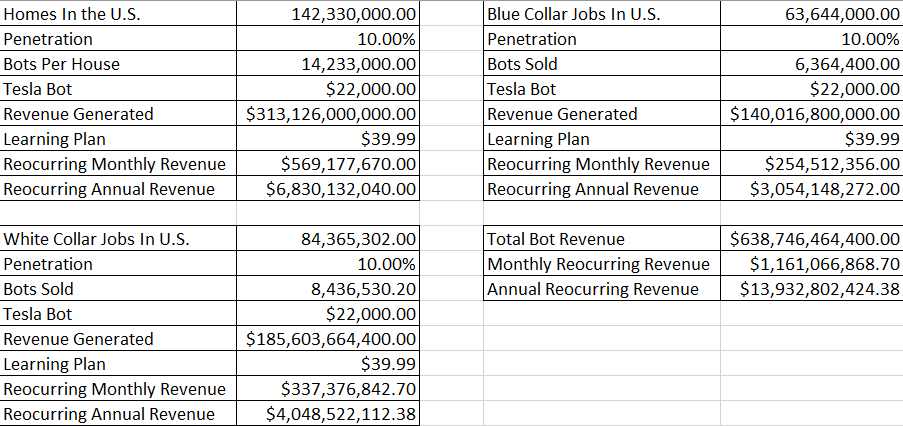
Task: Select the $3,054,148,272.00 annual revenue cell
Action: pyautogui.click(x=825, y=189)
